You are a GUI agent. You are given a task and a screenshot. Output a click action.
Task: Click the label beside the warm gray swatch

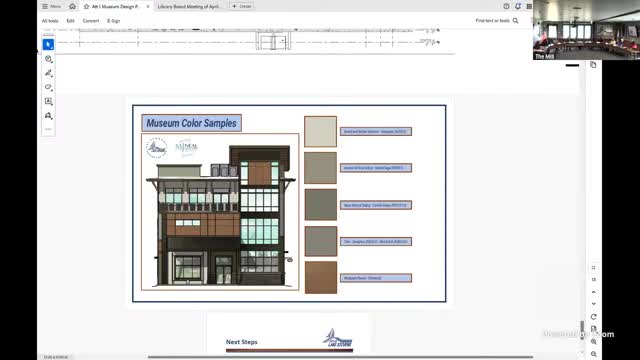click(376, 242)
